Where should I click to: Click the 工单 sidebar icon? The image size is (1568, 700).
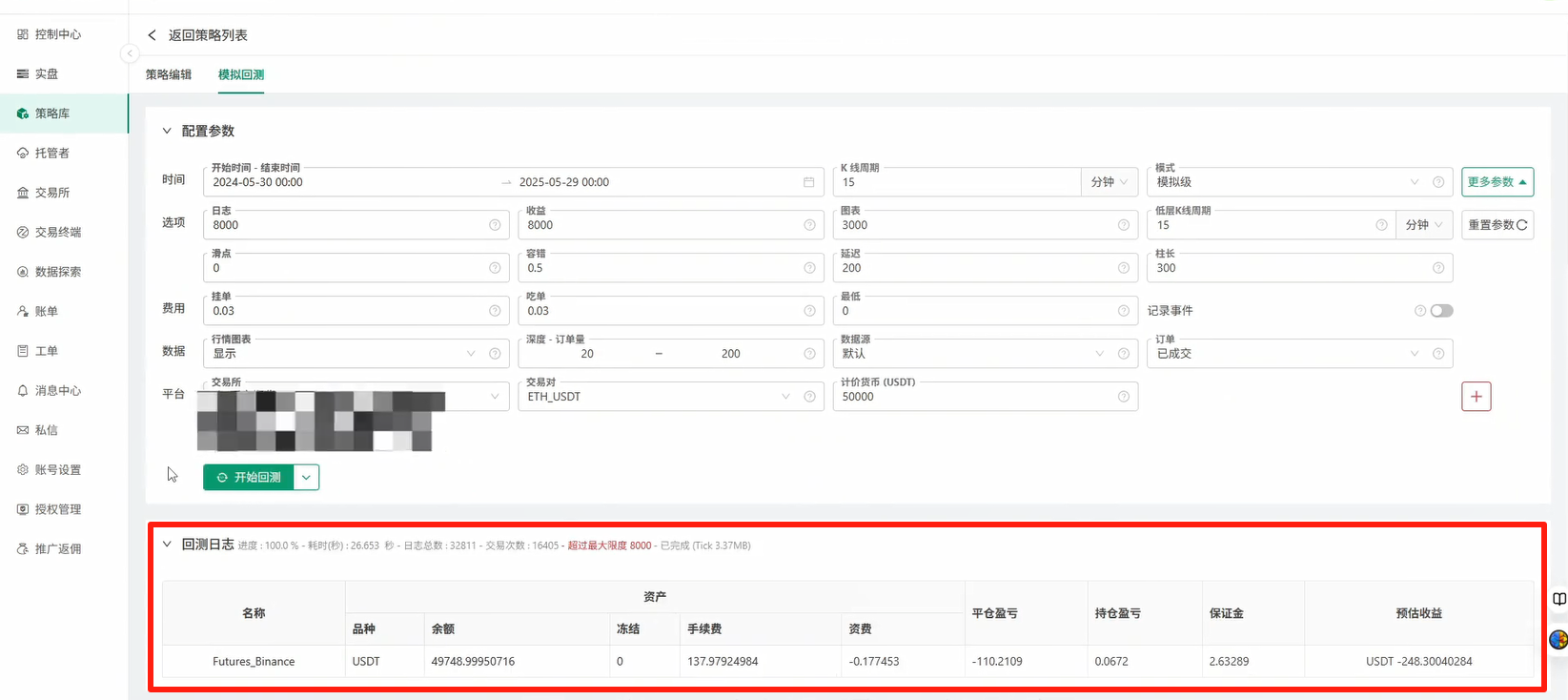(23, 351)
